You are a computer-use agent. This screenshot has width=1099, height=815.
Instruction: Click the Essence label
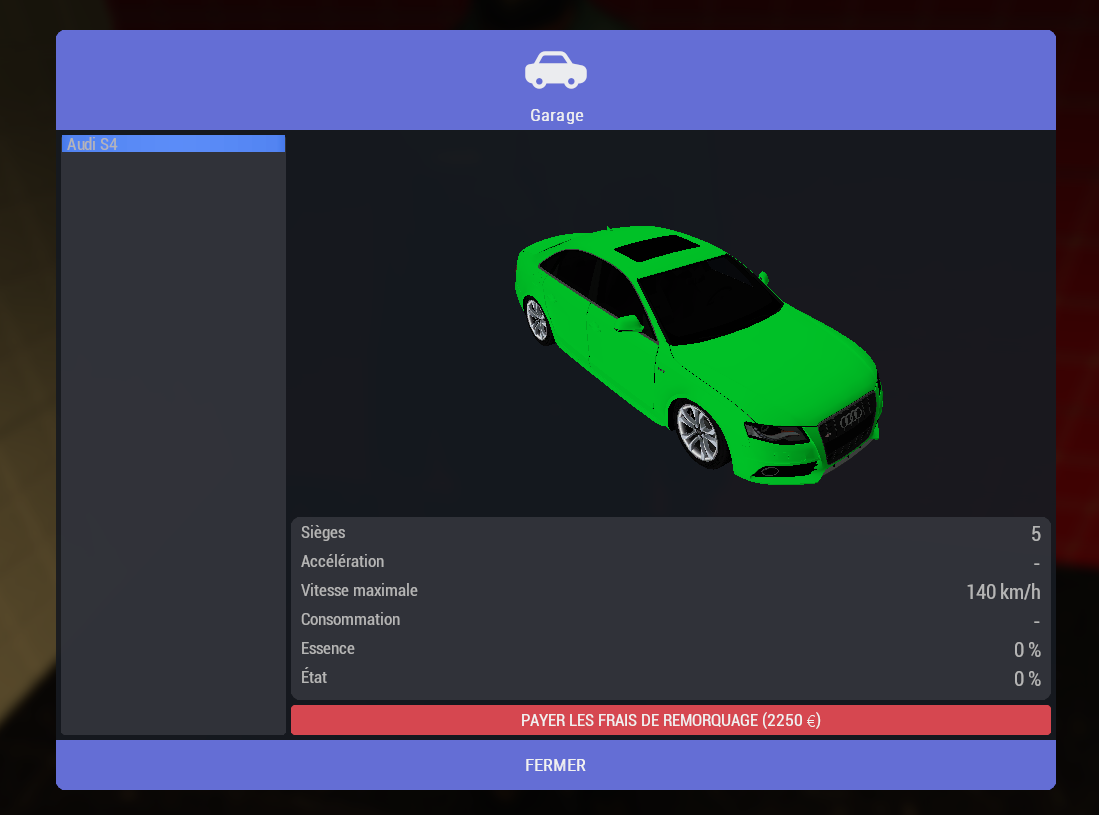328,649
